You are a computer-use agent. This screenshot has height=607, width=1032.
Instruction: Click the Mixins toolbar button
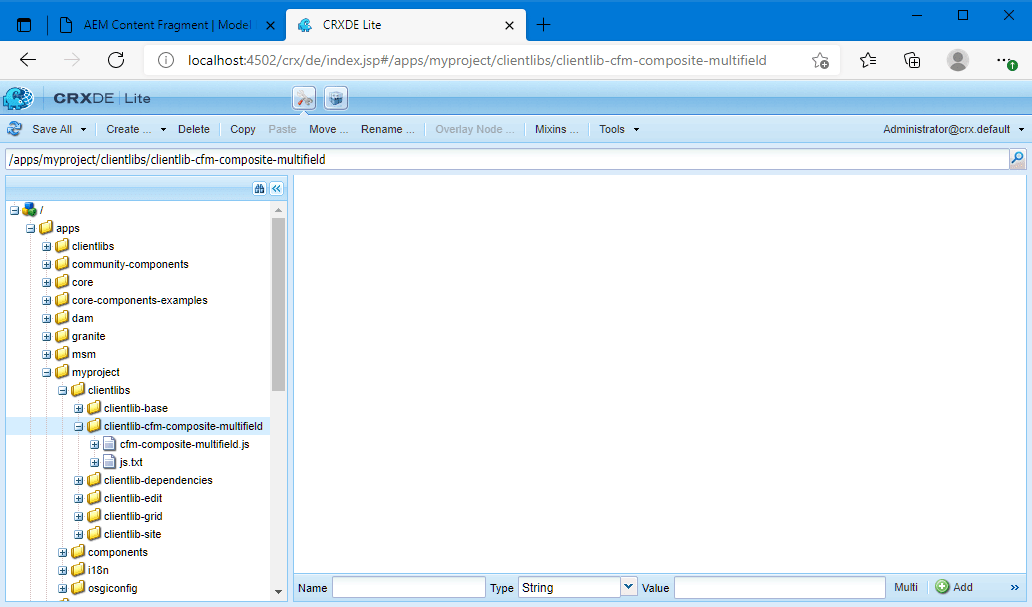click(556, 129)
